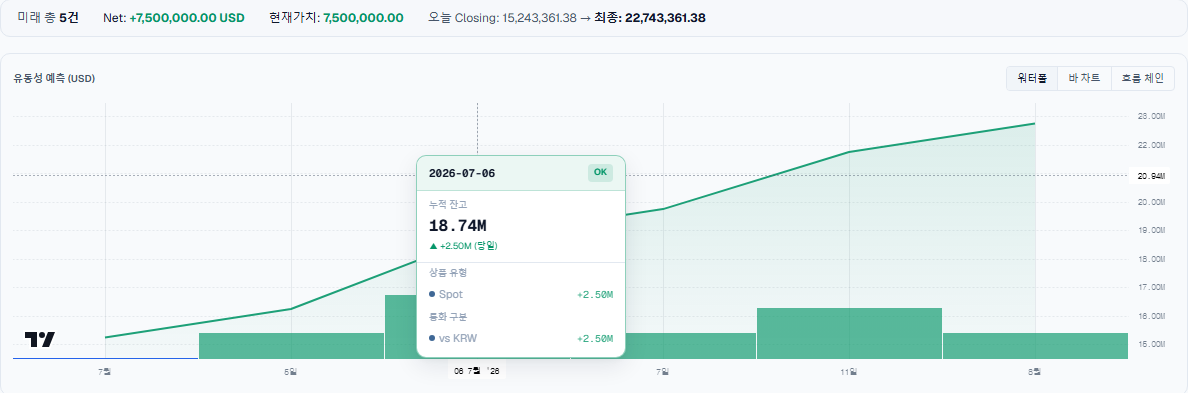1188x393 pixels.
Task: Click the 최종 22,743,361.38 figure
Action: click(650, 17)
